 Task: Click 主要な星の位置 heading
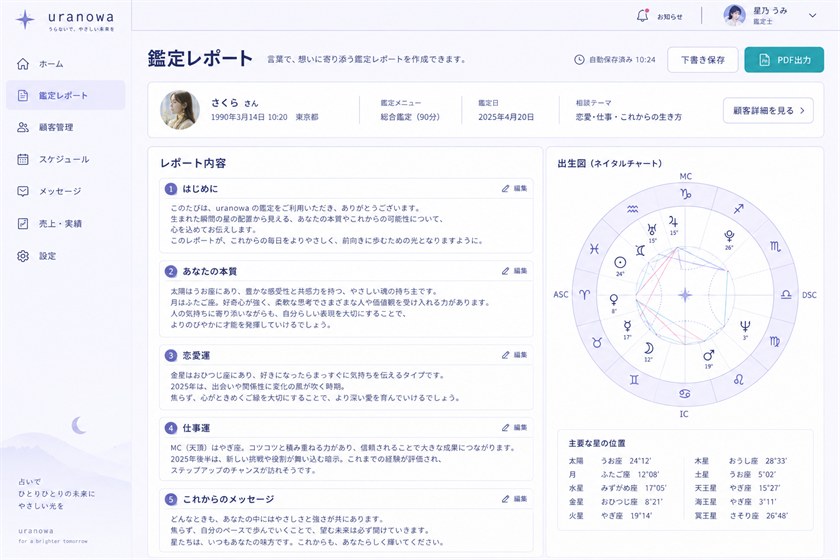pyautogui.click(x=597, y=443)
